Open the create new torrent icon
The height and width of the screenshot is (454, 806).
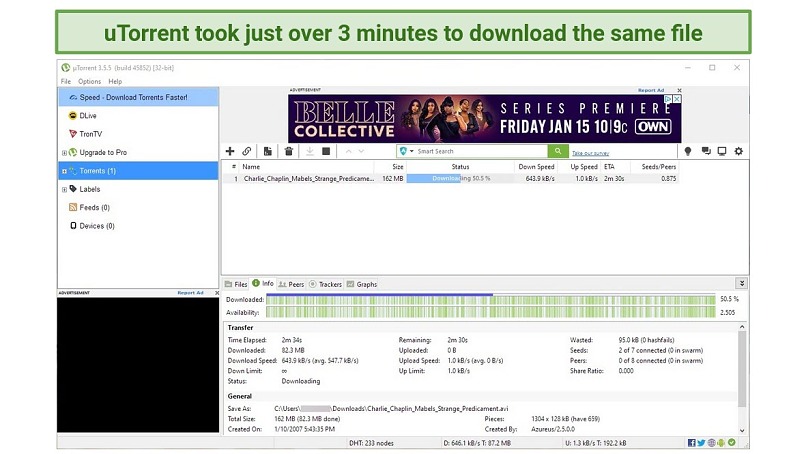coord(268,151)
